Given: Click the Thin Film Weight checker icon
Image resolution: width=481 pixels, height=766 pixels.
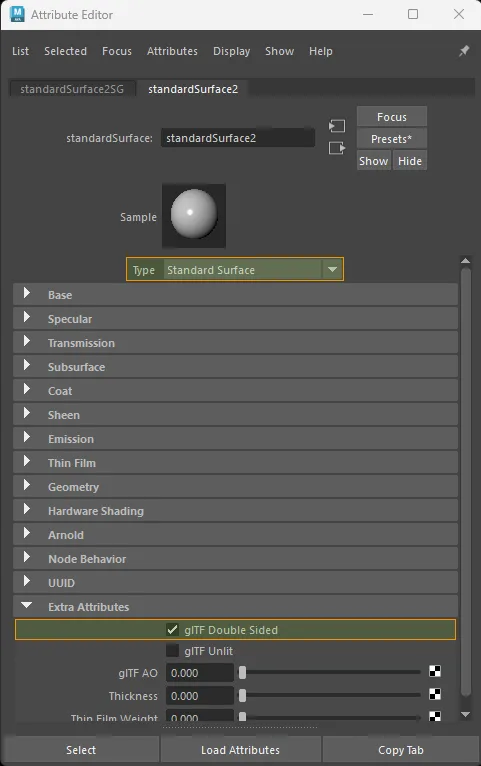Looking at the screenshot, I should click(435, 716).
